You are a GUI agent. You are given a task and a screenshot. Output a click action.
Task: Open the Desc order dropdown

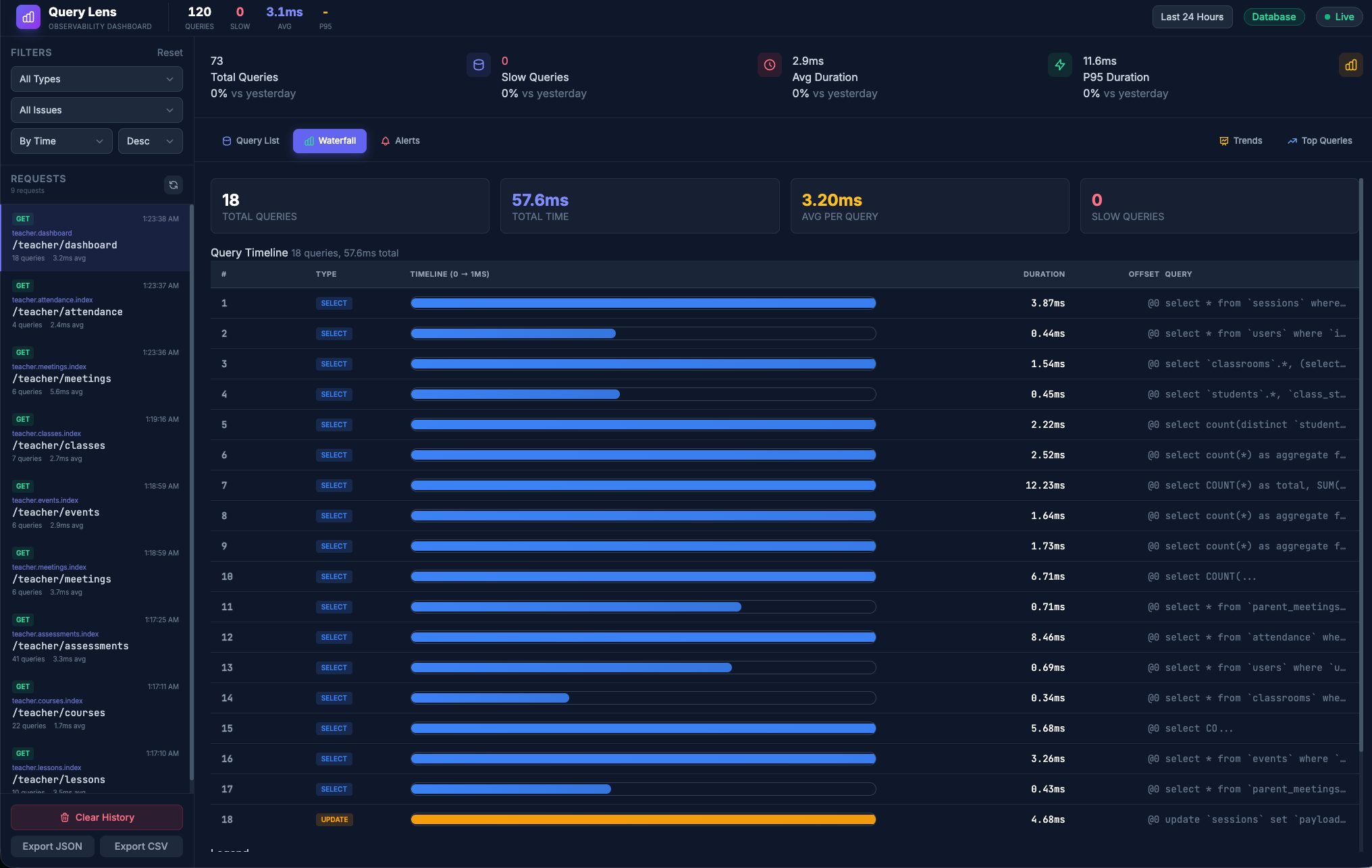point(150,141)
